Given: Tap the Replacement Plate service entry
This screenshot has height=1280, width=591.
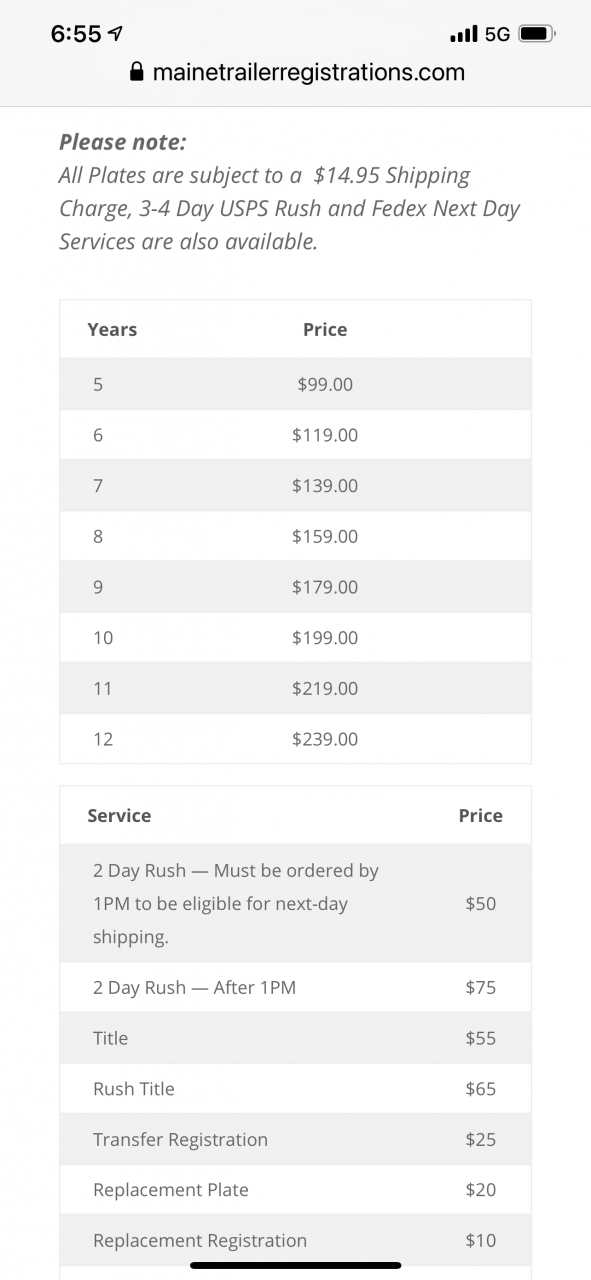Looking at the screenshot, I should tap(295, 1190).
